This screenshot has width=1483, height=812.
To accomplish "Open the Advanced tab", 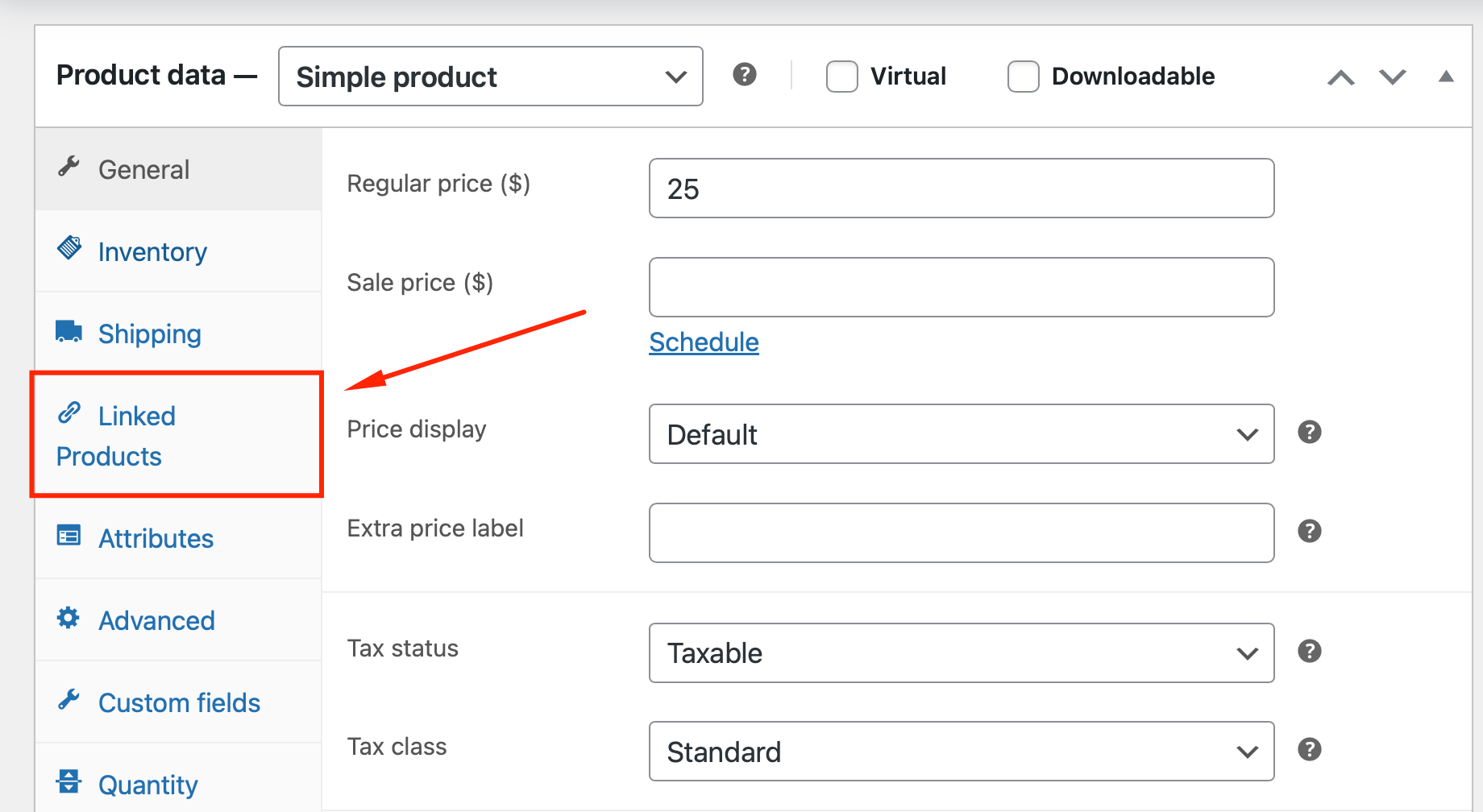I will pos(178,620).
